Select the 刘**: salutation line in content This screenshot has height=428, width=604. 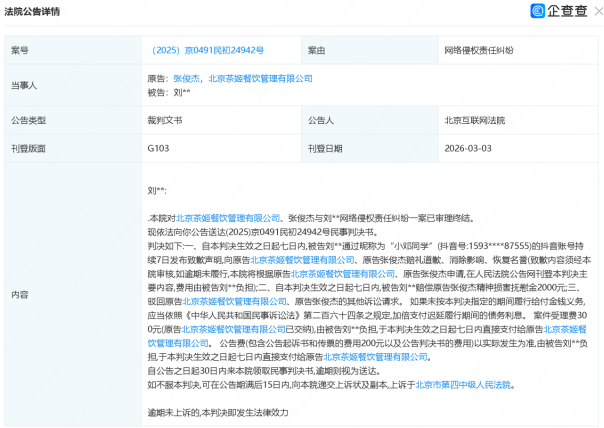click(157, 191)
